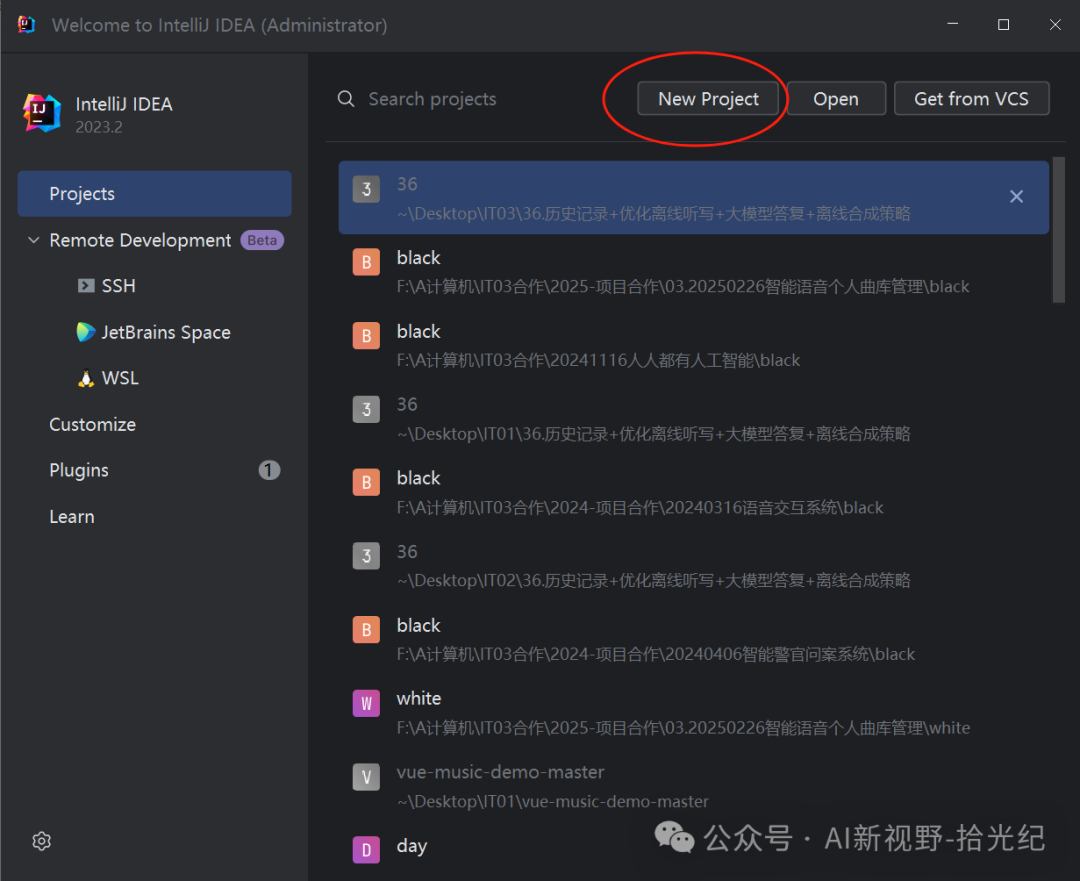1080x881 pixels.
Task: Open black project in 人人都有人工智能
Action: pos(694,346)
